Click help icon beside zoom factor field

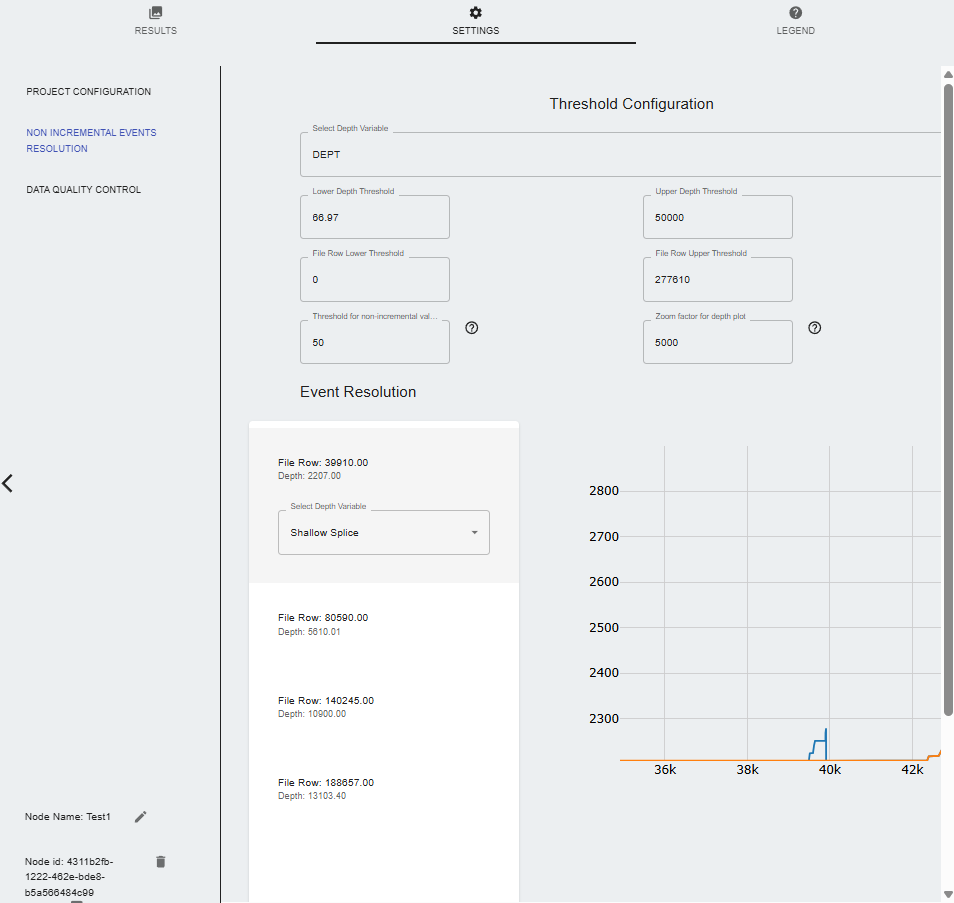click(x=815, y=328)
